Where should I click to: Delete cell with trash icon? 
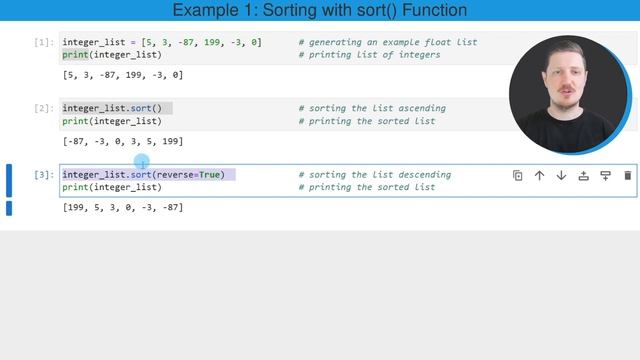628,176
